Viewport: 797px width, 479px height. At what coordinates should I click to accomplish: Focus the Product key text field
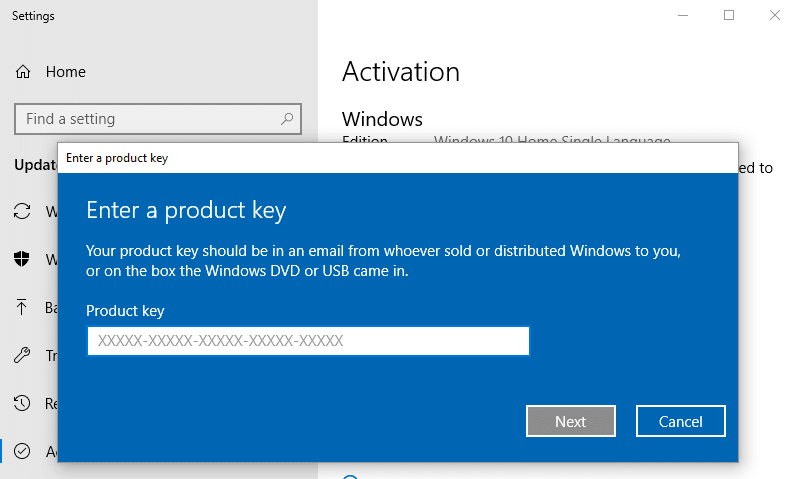pyautogui.click(x=307, y=341)
